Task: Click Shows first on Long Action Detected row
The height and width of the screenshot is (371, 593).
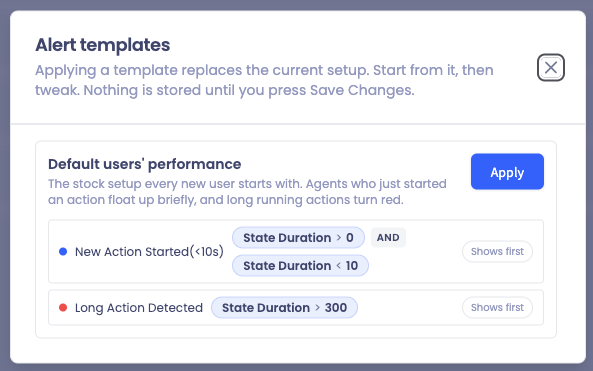Action: pyautogui.click(x=497, y=307)
